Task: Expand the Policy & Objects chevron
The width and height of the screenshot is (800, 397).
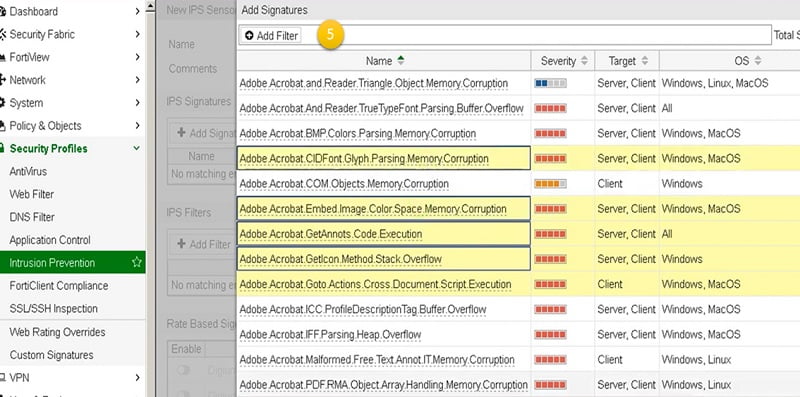Action: pos(137,126)
